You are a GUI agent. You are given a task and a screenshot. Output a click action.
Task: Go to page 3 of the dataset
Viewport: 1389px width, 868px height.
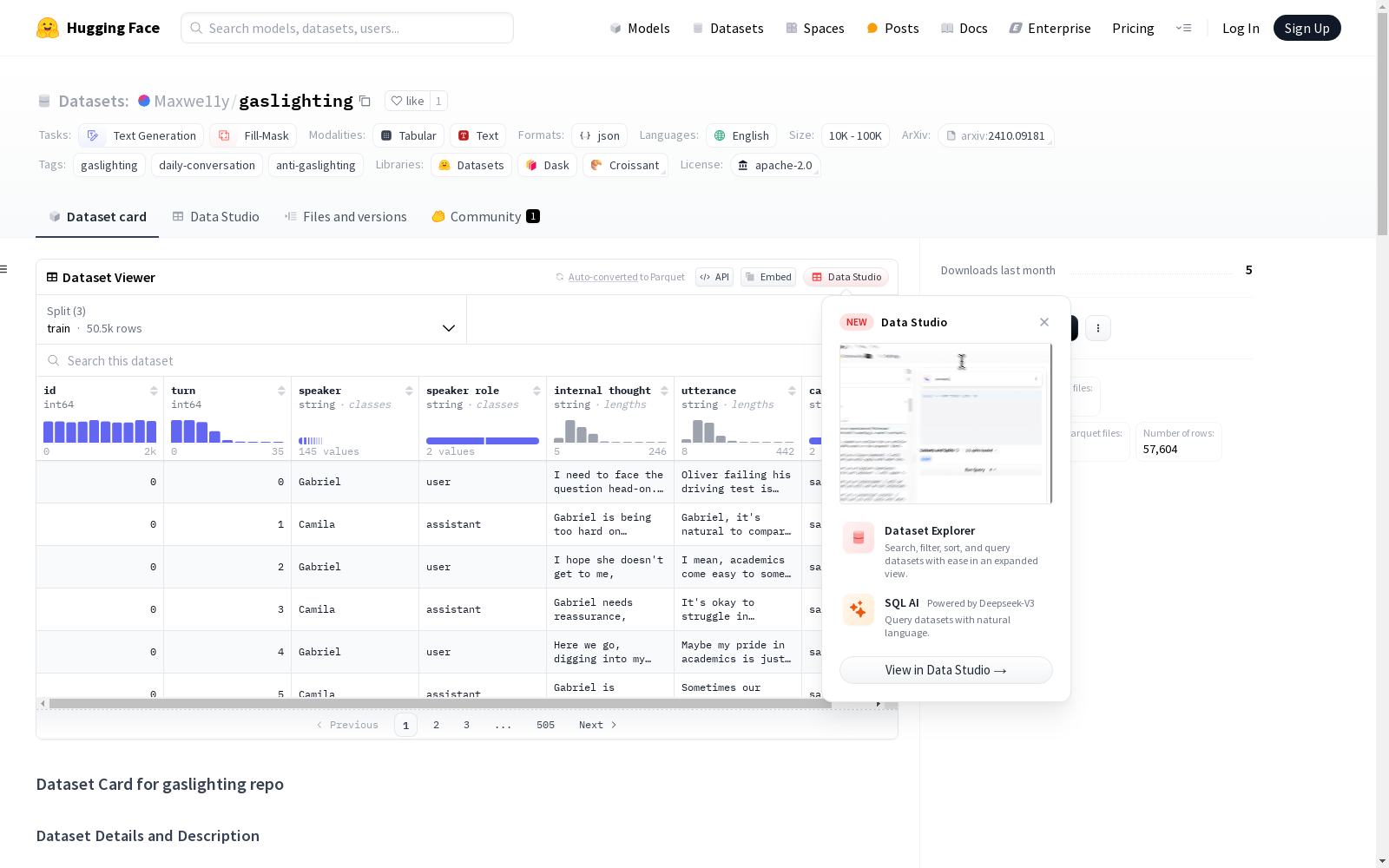(x=467, y=725)
